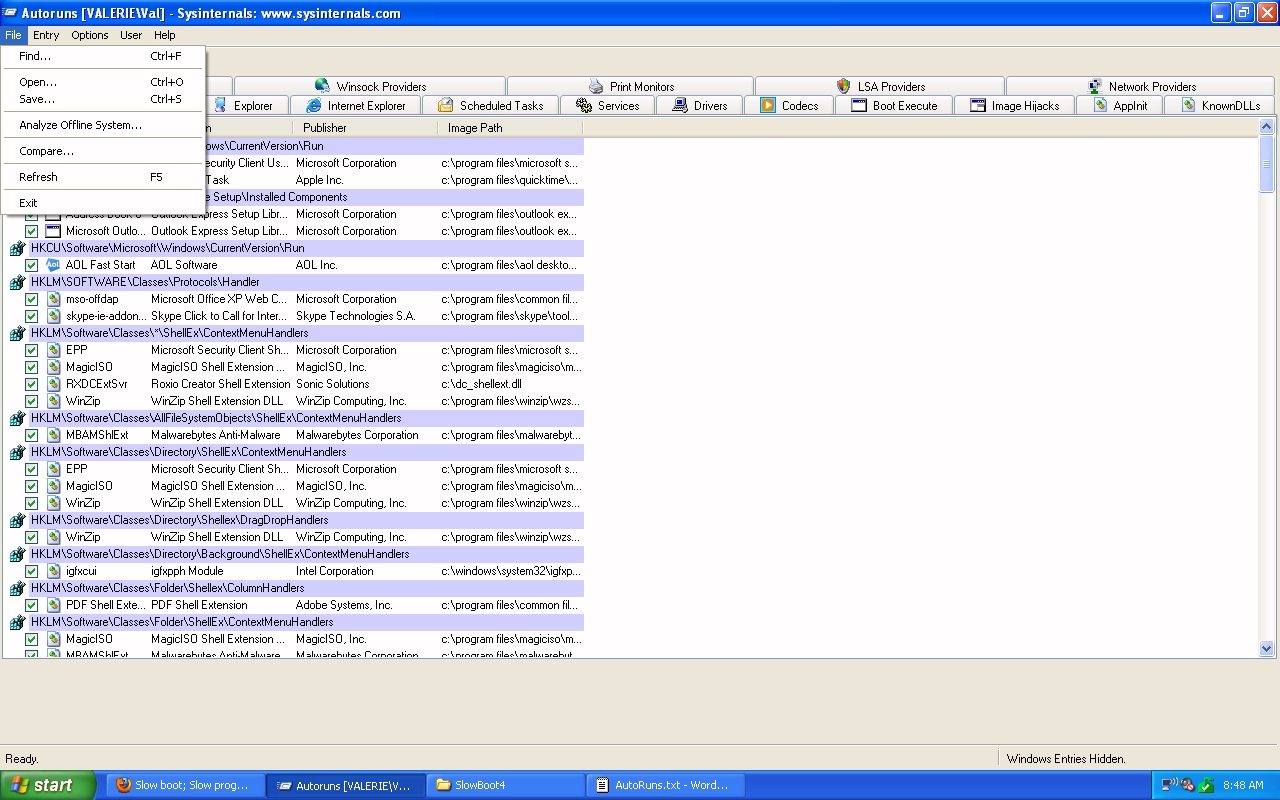Viewport: 1280px width, 800px height.
Task: Click the c:\dc_shellext.dll image path
Action: 481,384
